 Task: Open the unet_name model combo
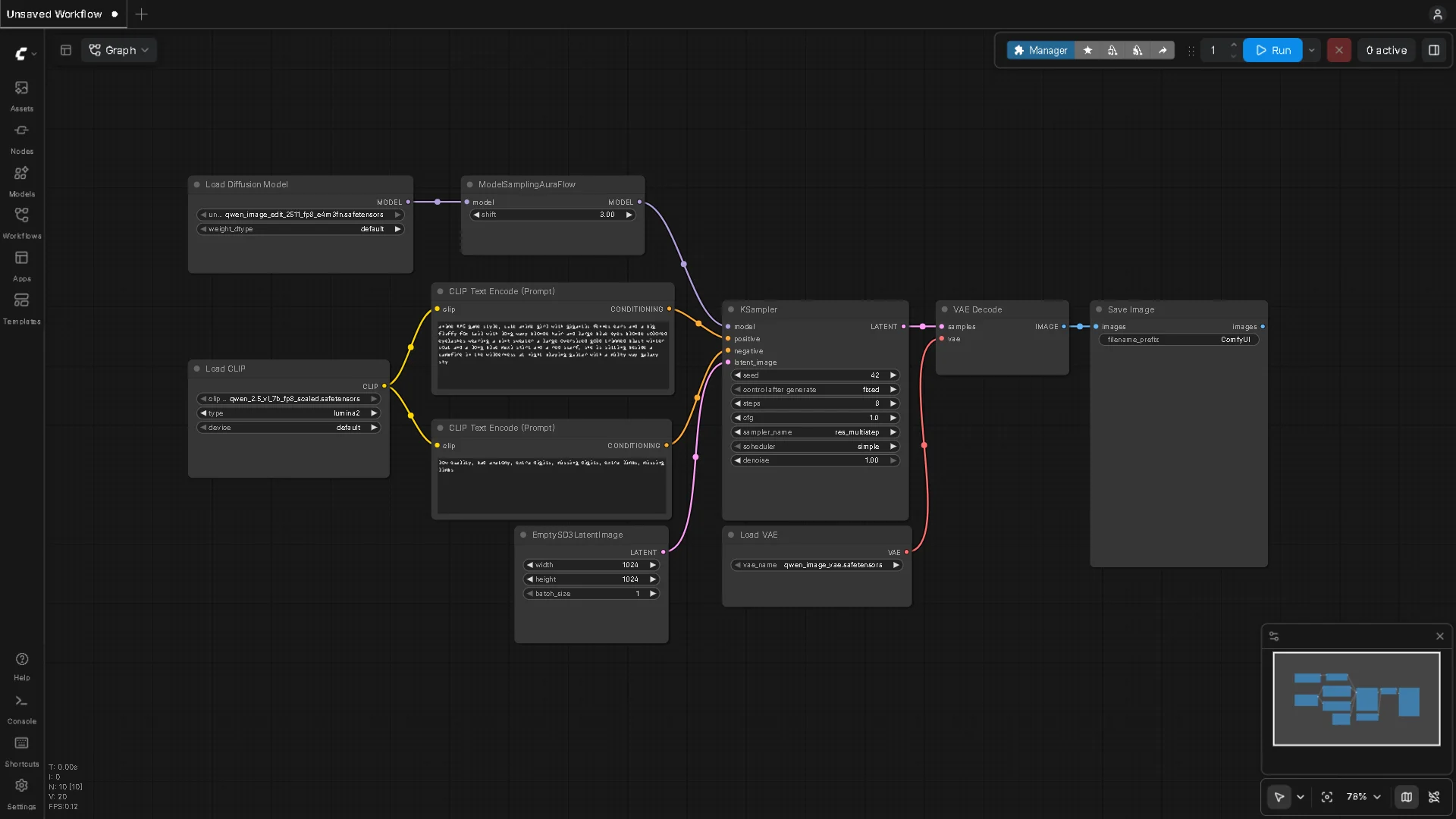coord(300,215)
